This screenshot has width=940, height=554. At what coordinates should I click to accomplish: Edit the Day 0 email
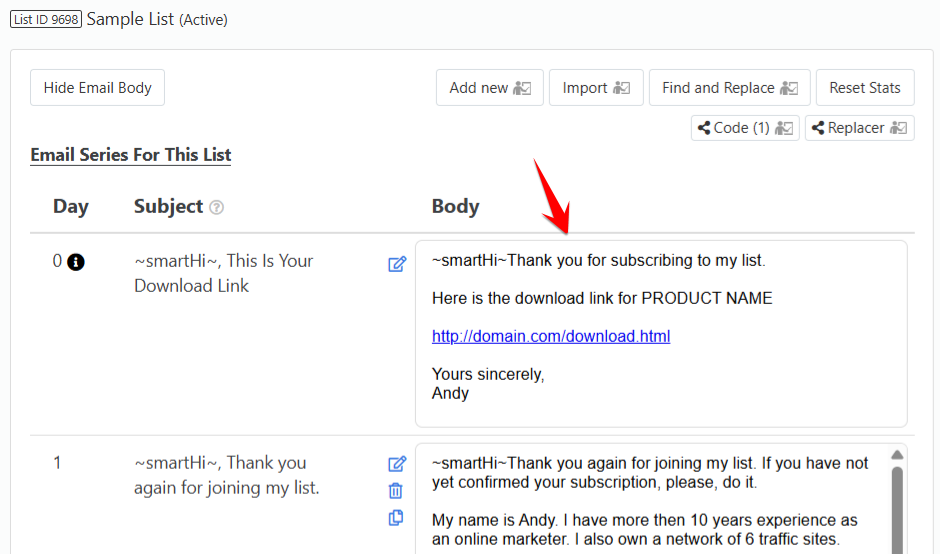click(397, 264)
